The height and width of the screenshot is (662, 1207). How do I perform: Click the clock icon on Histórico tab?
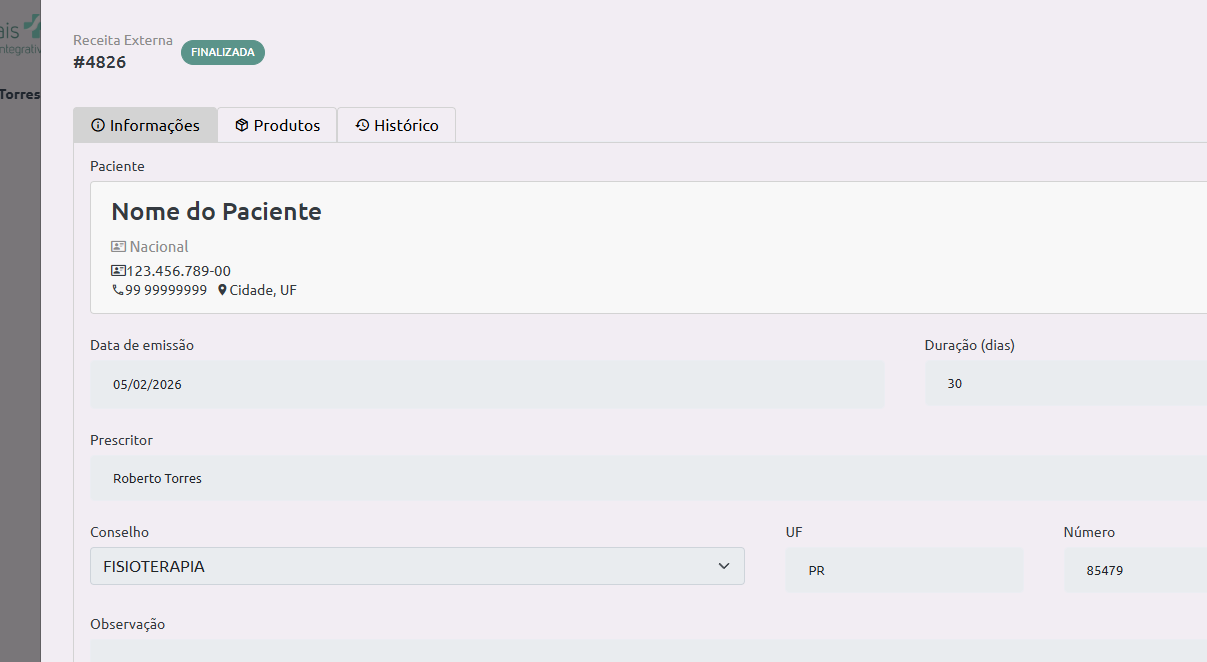point(362,126)
